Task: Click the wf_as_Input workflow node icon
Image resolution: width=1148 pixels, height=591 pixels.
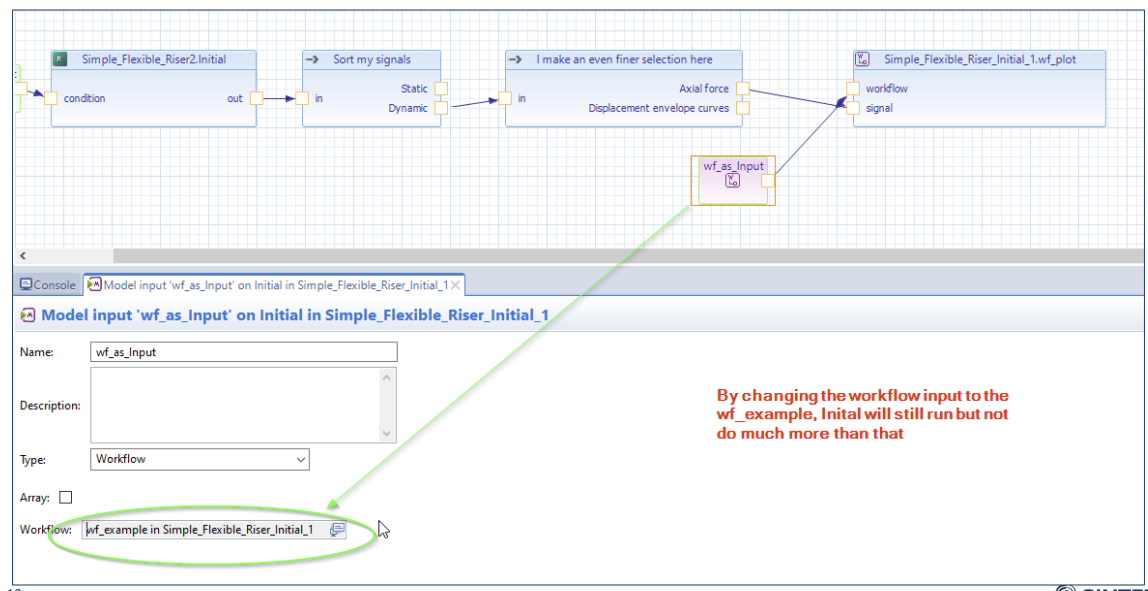Action: click(733, 181)
